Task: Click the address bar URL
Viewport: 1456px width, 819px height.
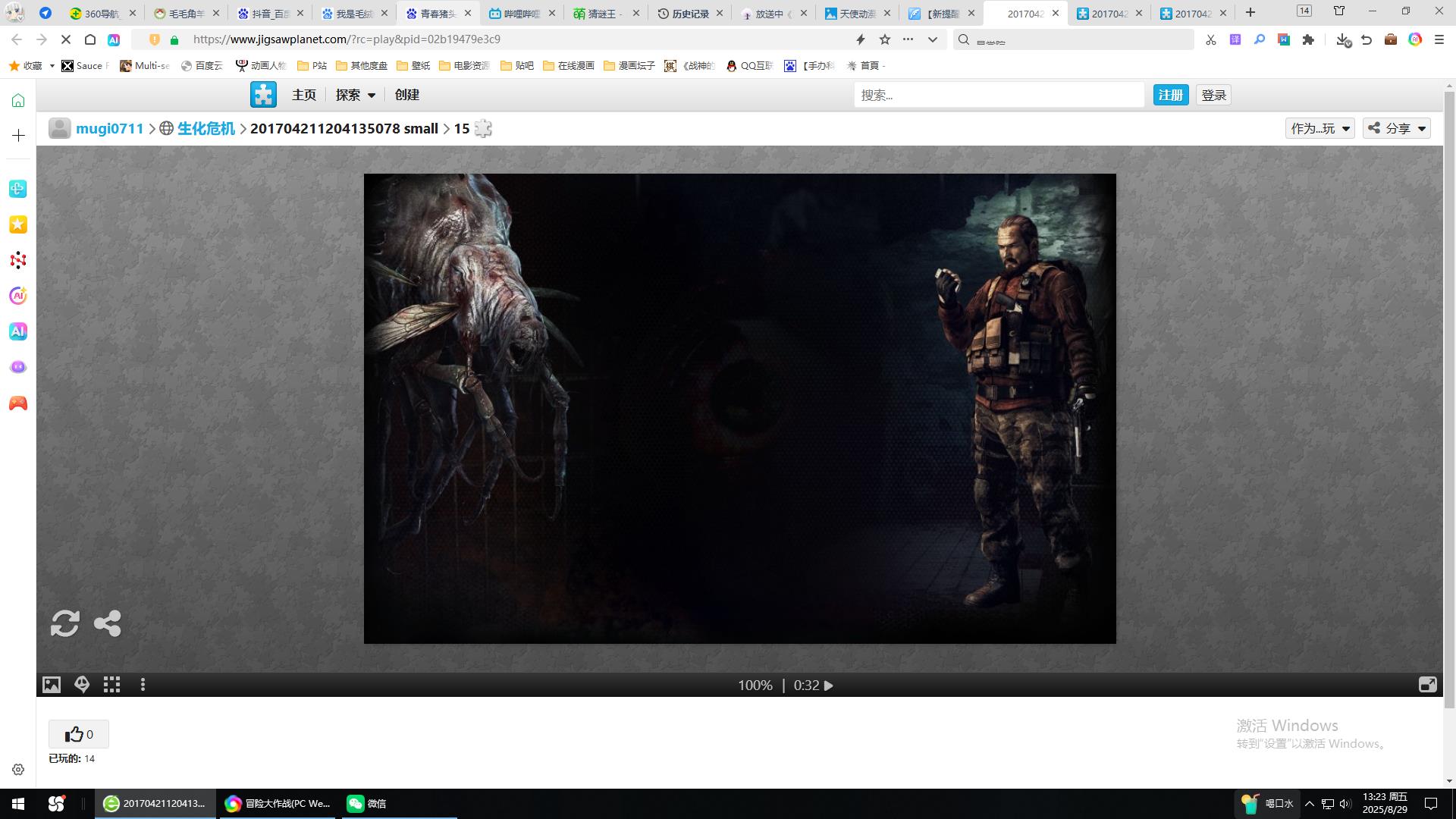Action: coord(347,39)
